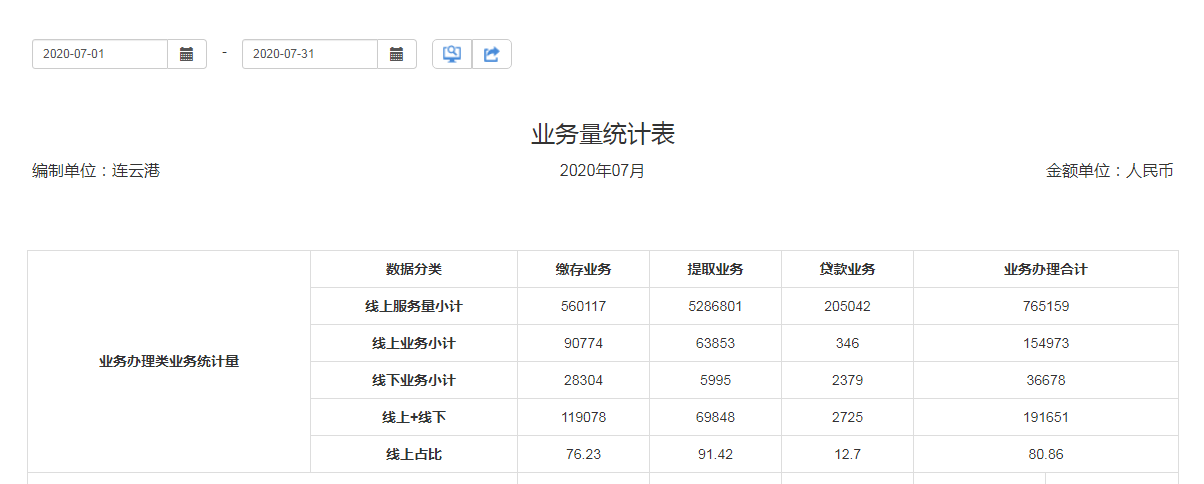
Task: Click the cell value 346
Action: coord(848,343)
